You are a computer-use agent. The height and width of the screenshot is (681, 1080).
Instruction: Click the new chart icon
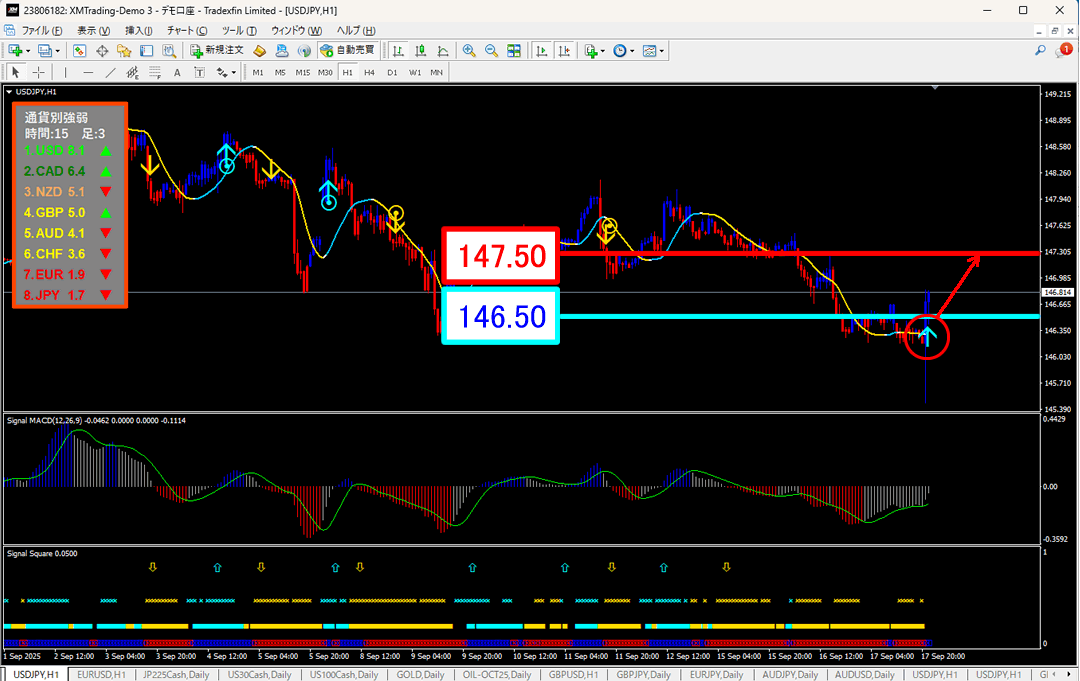(15, 51)
